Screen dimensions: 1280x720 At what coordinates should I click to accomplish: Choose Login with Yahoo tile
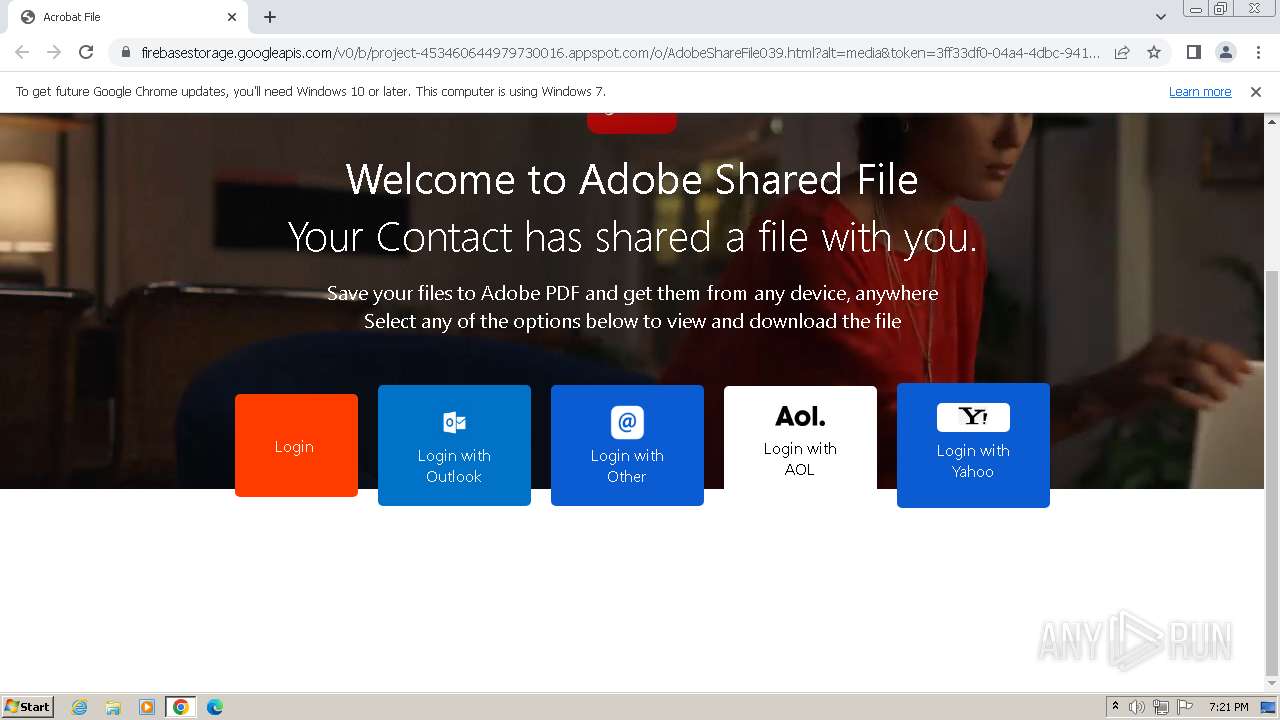point(973,445)
